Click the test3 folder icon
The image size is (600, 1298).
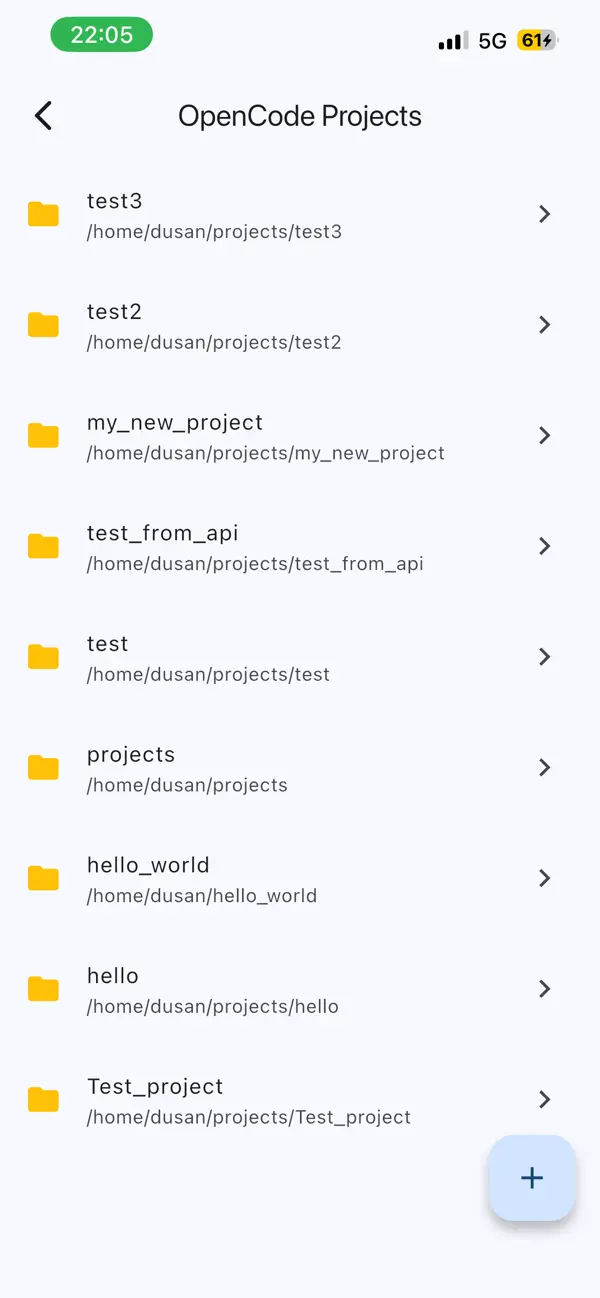[43, 213]
